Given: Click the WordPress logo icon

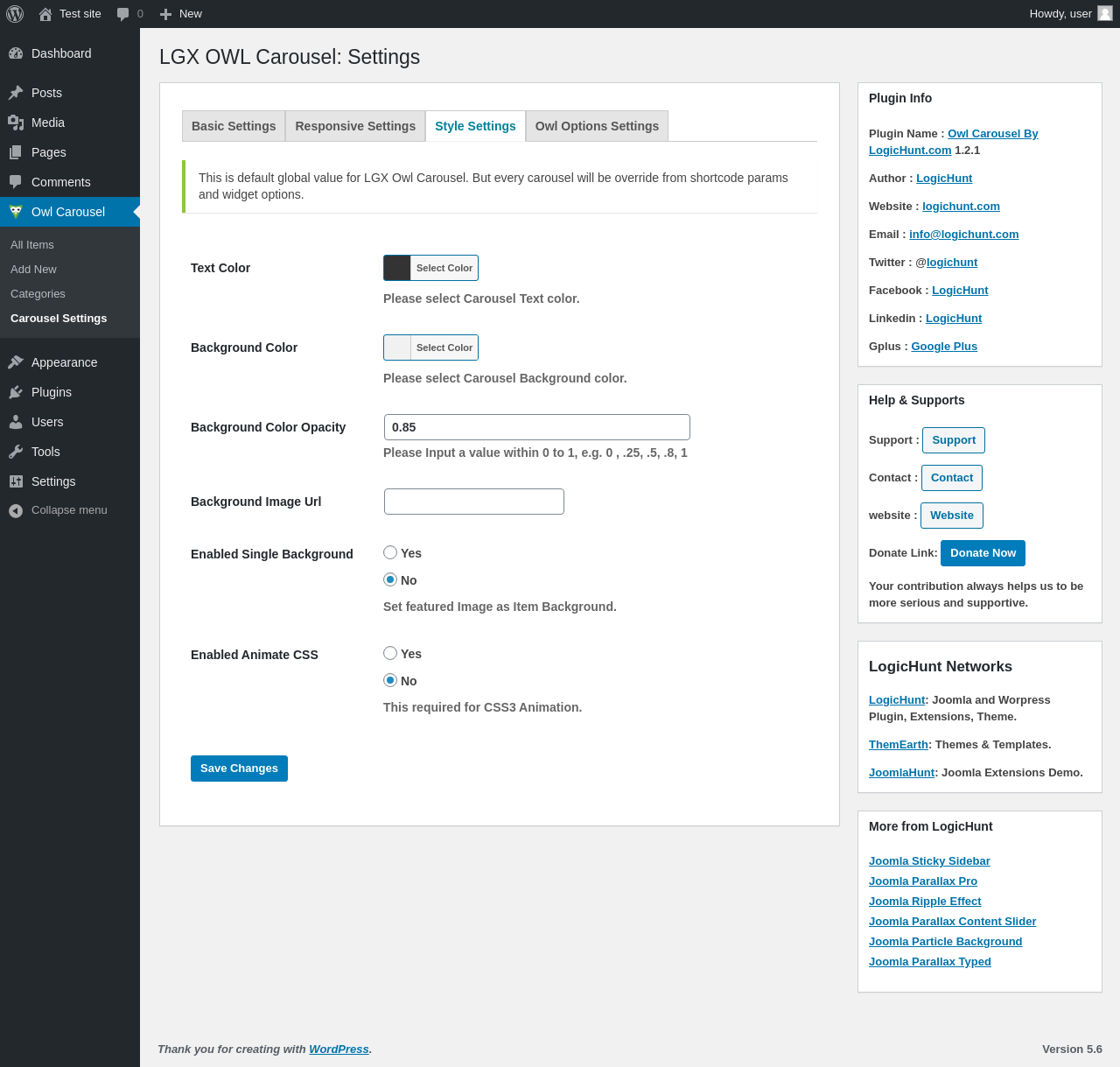Looking at the screenshot, I should pos(15,14).
